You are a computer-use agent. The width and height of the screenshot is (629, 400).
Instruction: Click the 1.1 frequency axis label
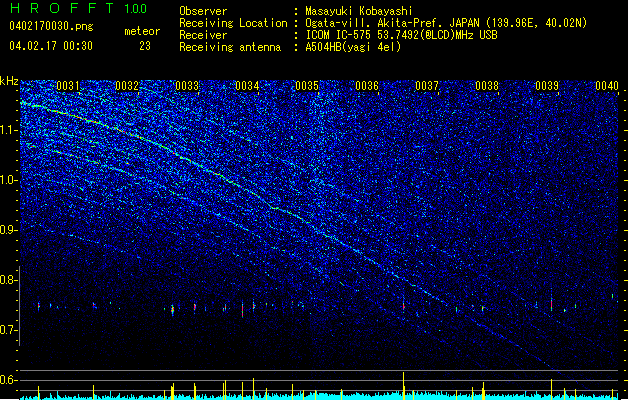point(9,130)
